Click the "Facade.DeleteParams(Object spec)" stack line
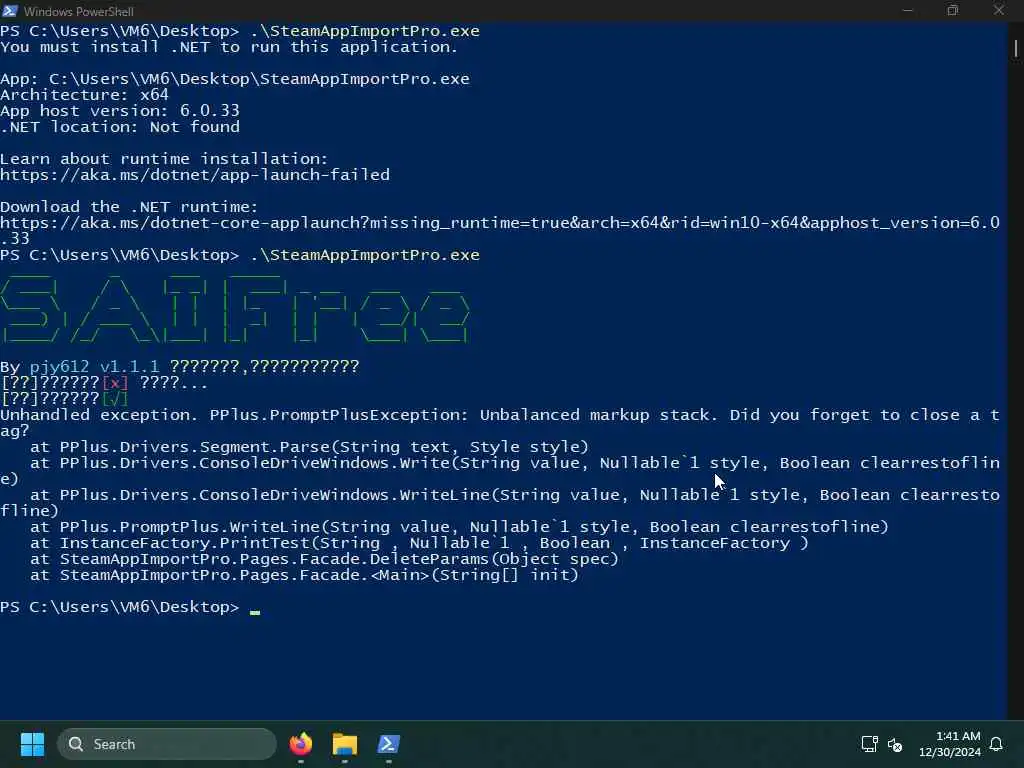The width and height of the screenshot is (1024, 768). [x=324, y=559]
